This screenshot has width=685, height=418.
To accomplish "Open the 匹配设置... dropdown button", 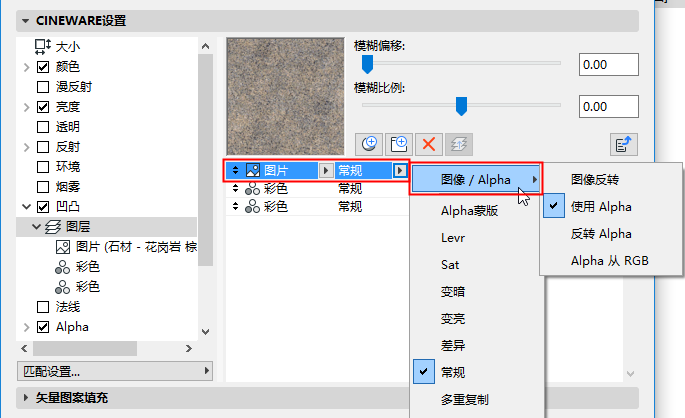I will click(x=115, y=371).
